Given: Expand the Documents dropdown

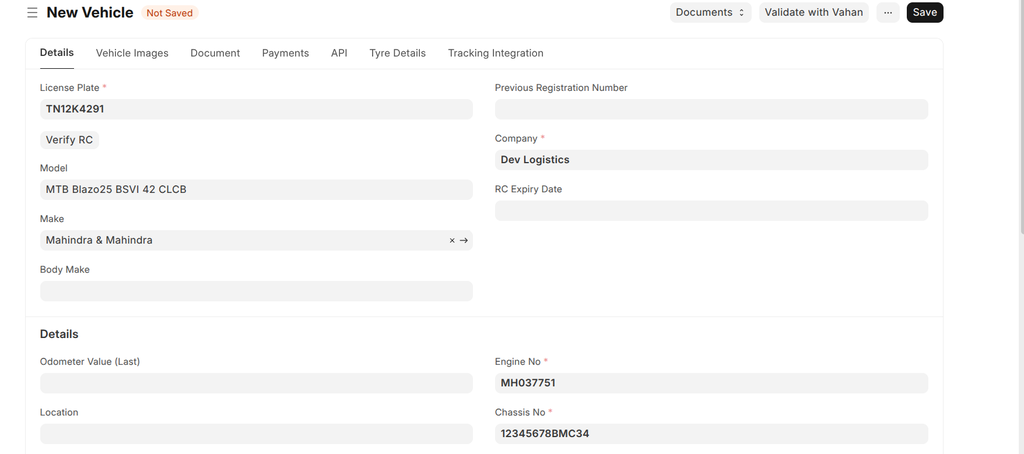Looking at the screenshot, I should [710, 13].
